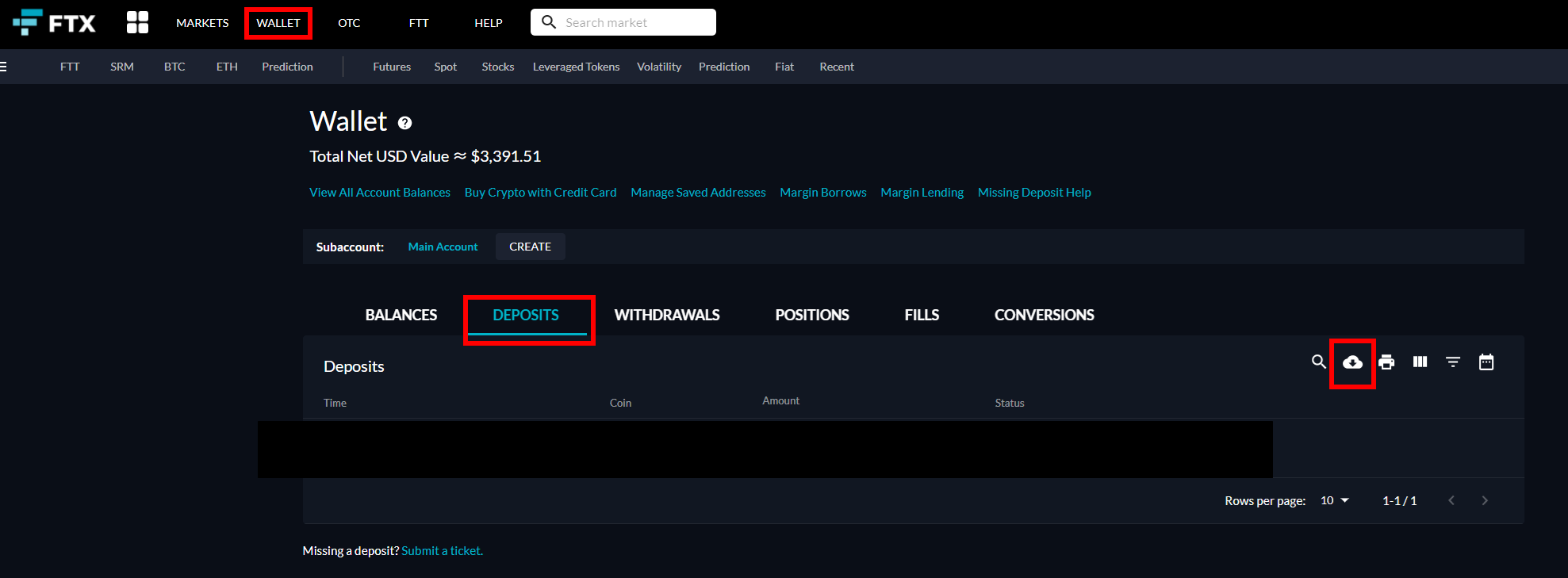This screenshot has width=1568, height=578.
Task: Open Stocks market category
Action: (498, 67)
